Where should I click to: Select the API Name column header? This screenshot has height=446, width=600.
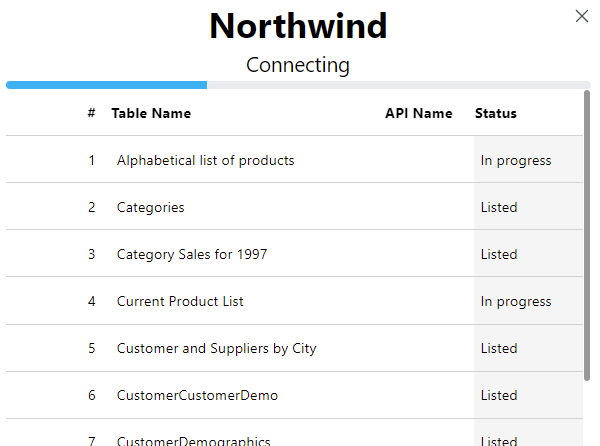[418, 113]
